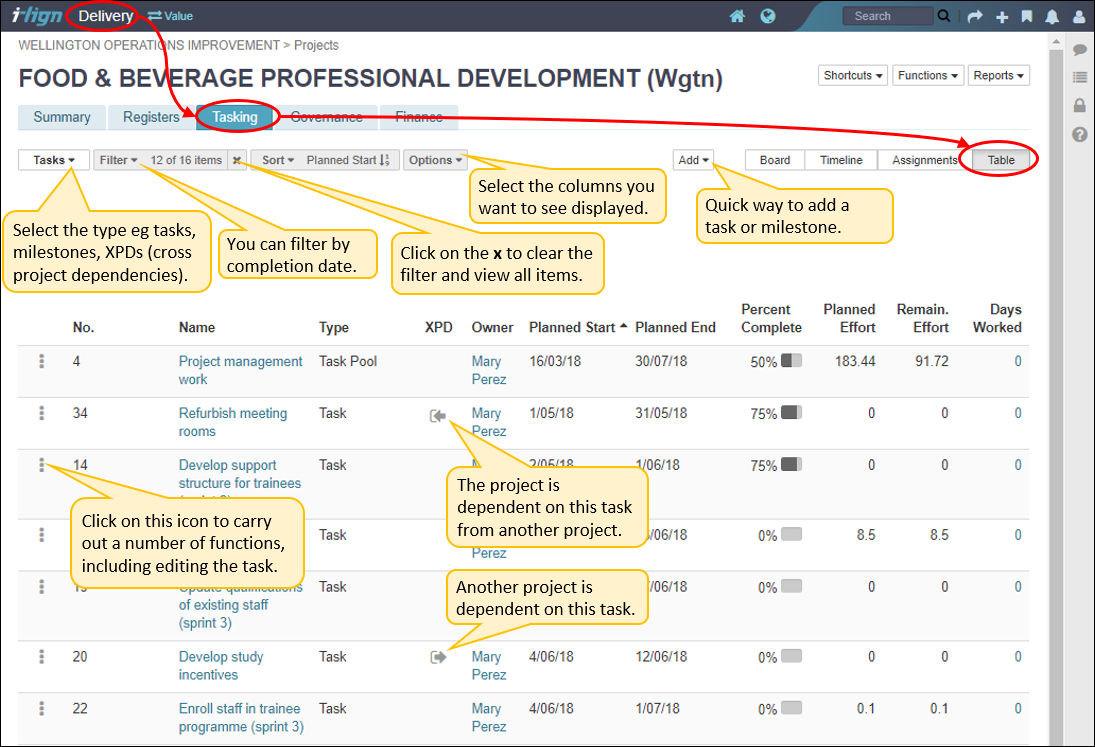This screenshot has width=1095, height=747.
Task: Switch to Table view
Action: tap(1001, 160)
